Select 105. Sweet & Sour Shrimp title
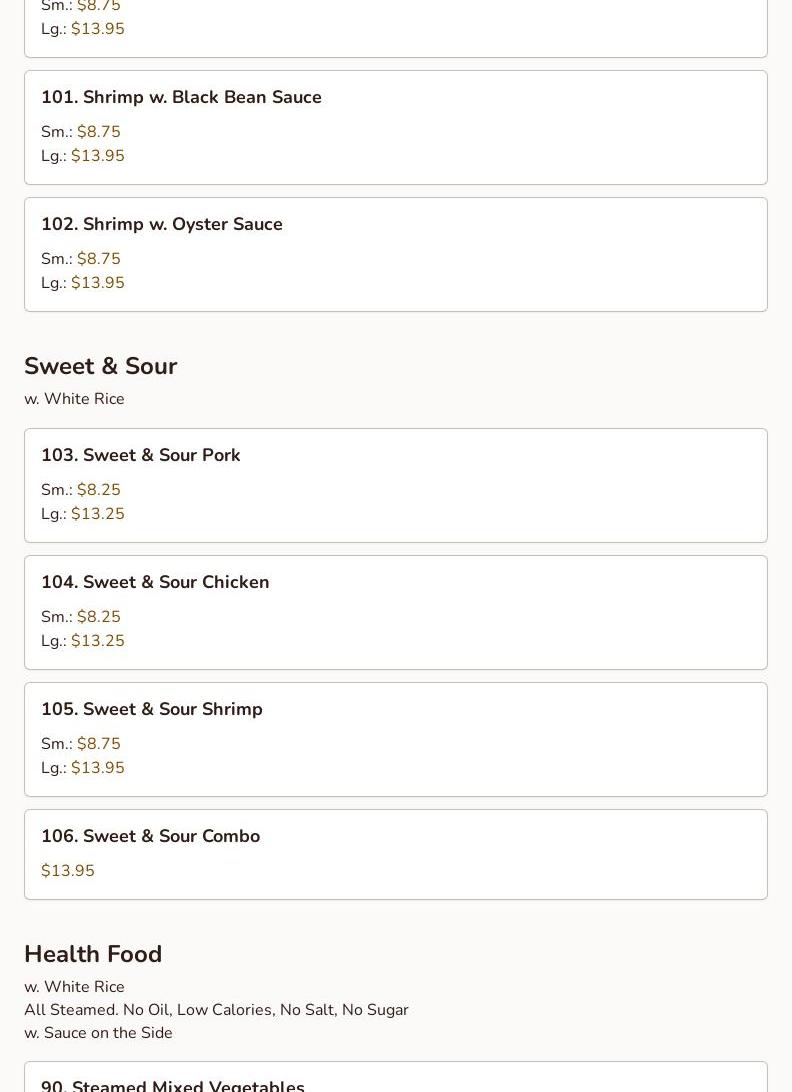The image size is (792, 1092). click(151, 709)
